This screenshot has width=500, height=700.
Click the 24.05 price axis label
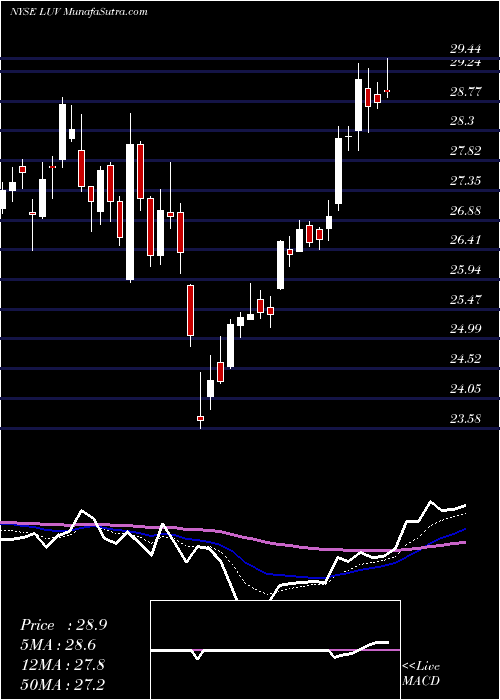click(466, 389)
